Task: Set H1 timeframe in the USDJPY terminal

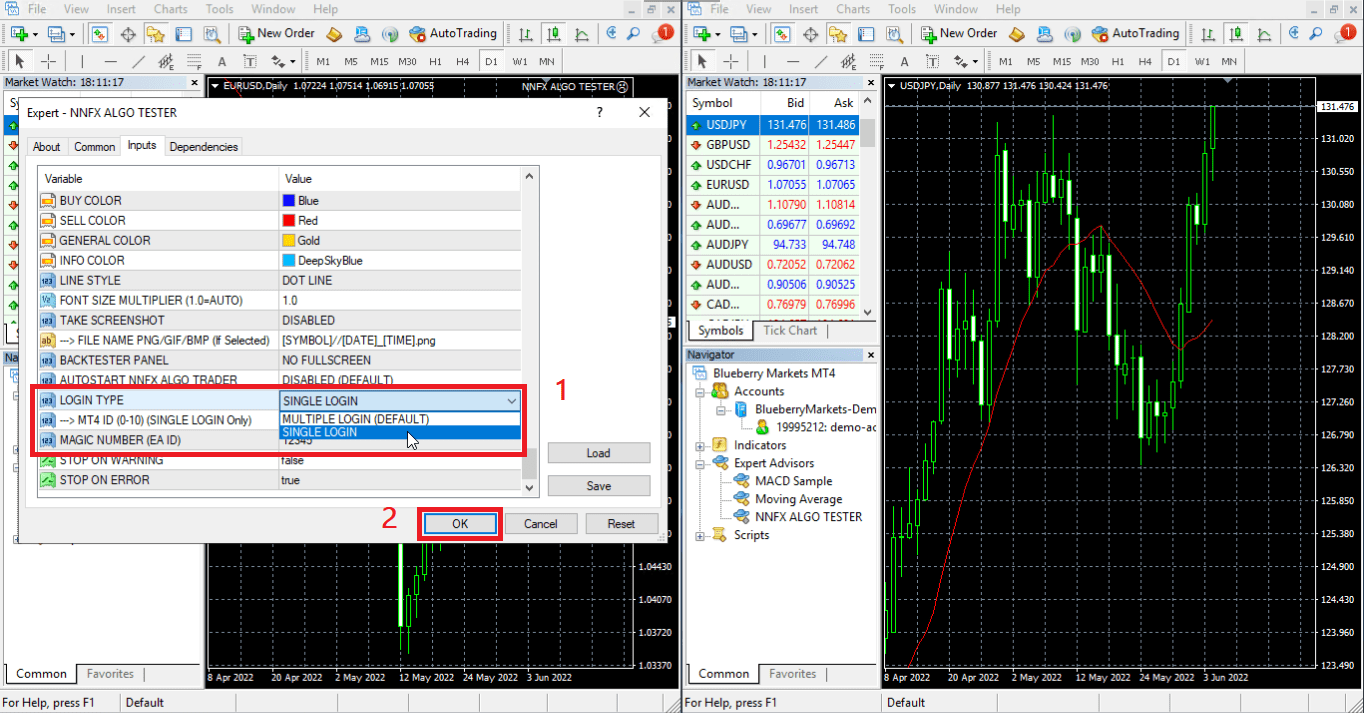Action: pos(1117,61)
